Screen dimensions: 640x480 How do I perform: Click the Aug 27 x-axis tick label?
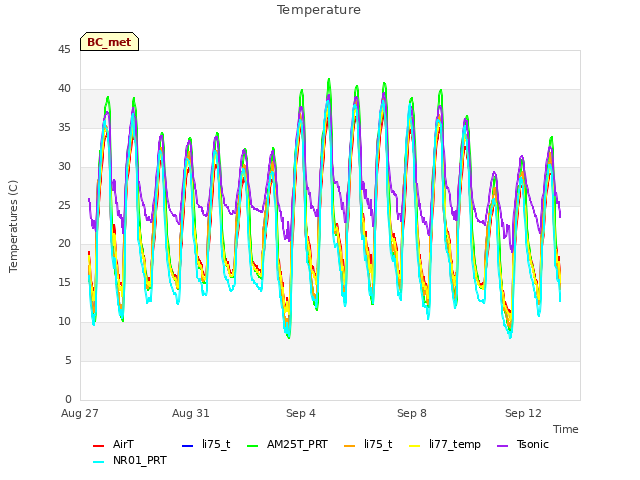tap(80, 413)
